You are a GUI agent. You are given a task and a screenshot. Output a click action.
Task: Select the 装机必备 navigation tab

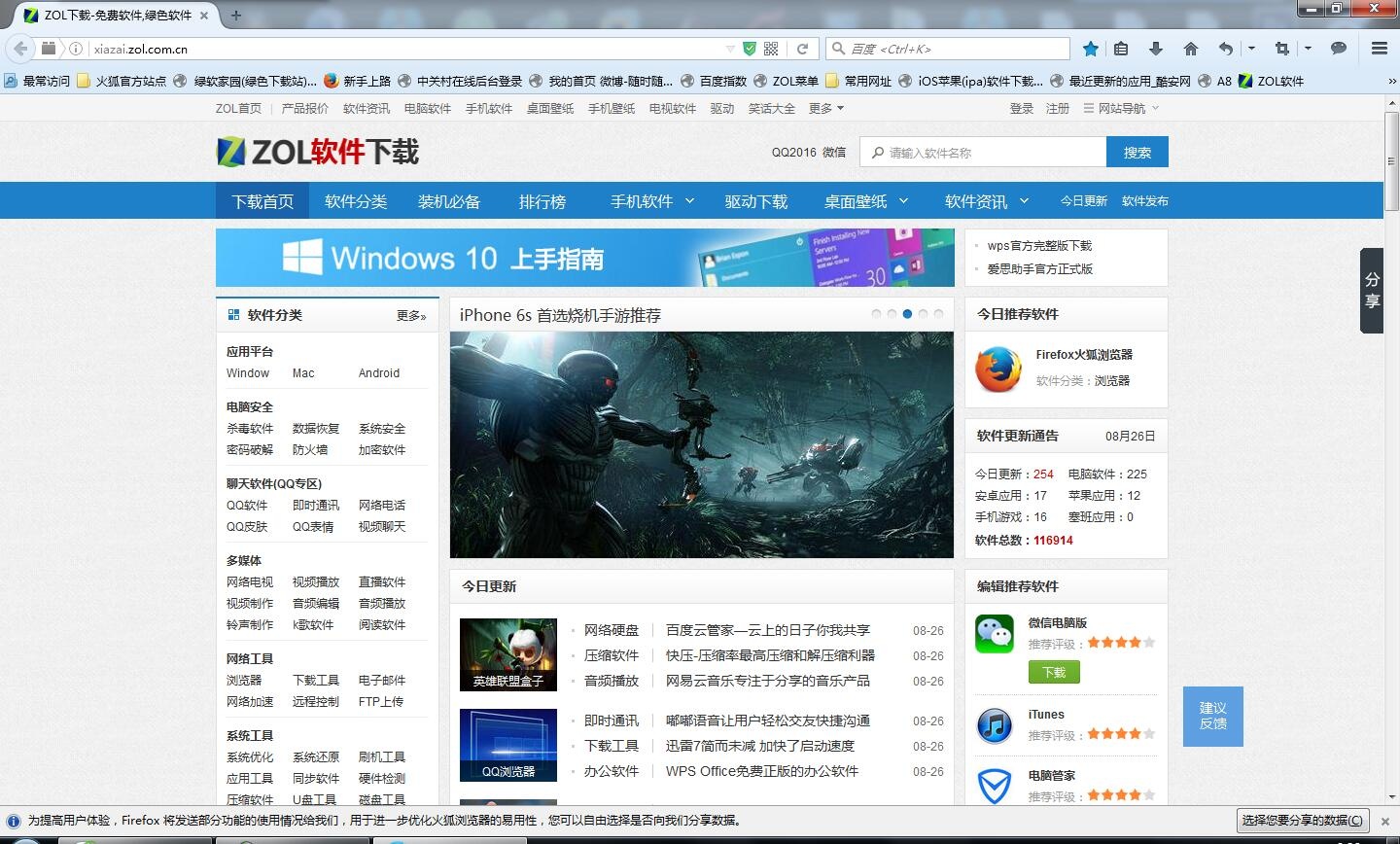(x=449, y=201)
